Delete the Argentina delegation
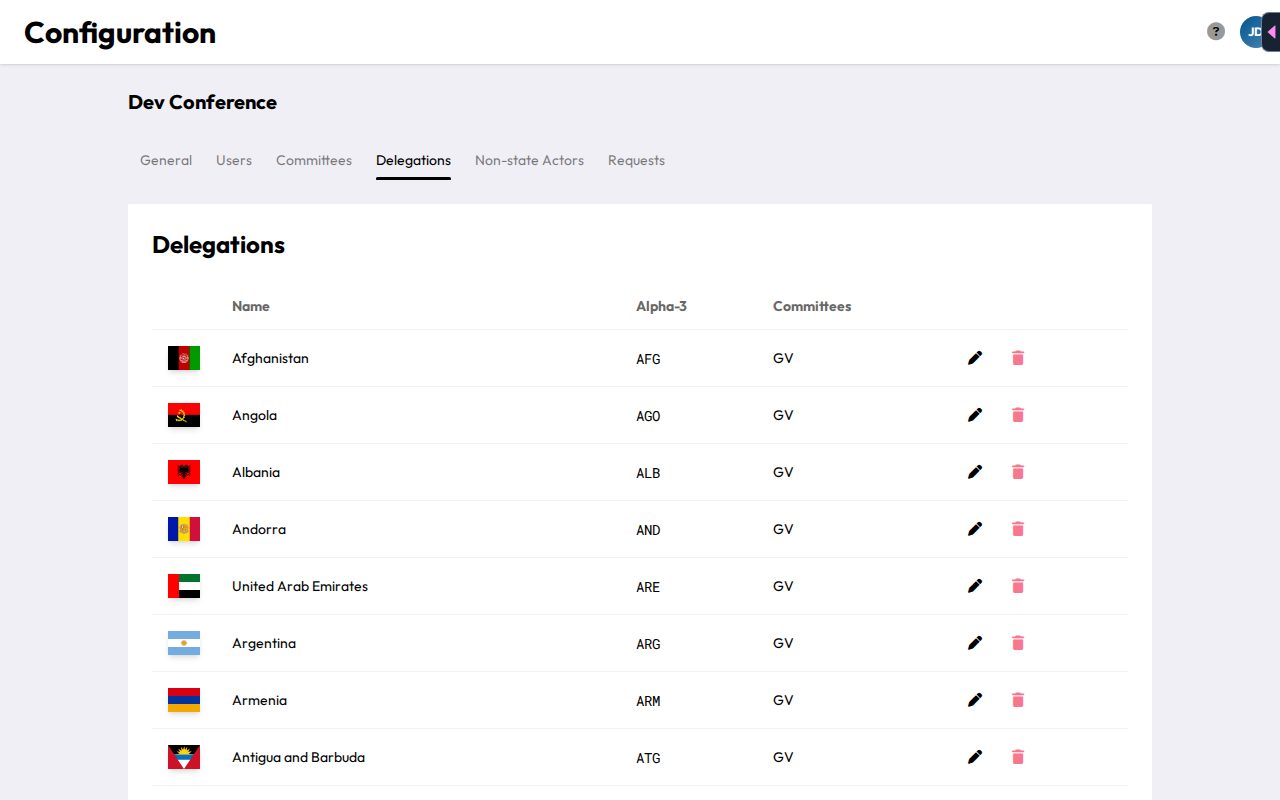This screenshot has width=1280, height=800. coord(1018,643)
